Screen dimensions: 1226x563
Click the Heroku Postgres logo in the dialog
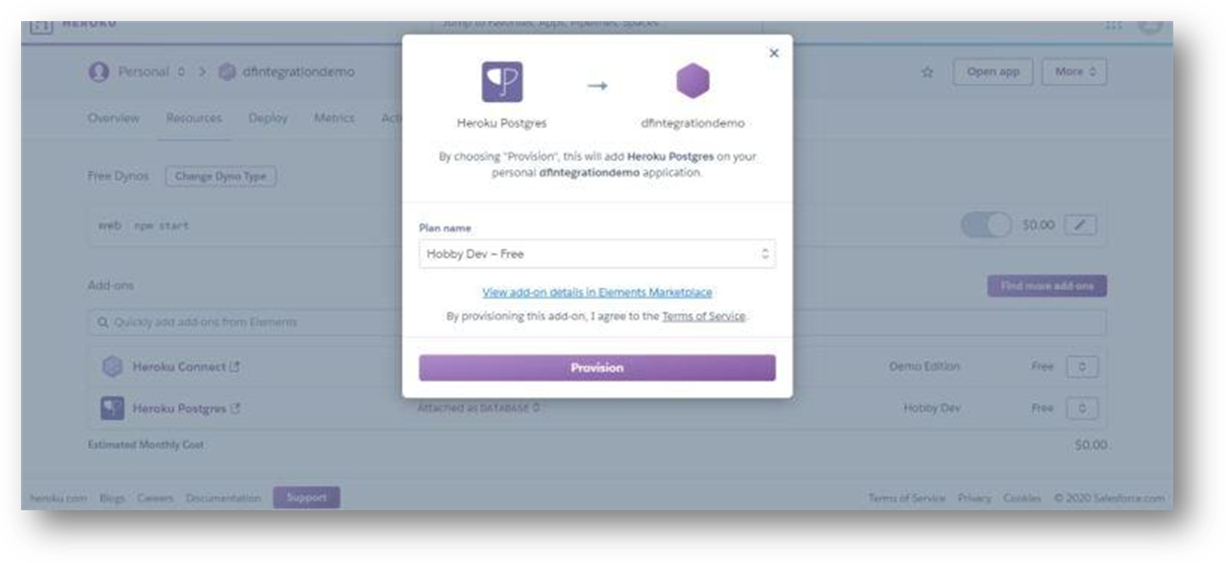[x=502, y=82]
